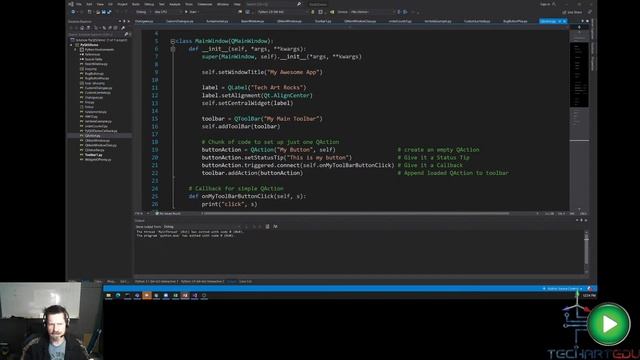Expand the Python Environments tree node
The width and height of the screenshot is (640, 360).
click(76, 50)
